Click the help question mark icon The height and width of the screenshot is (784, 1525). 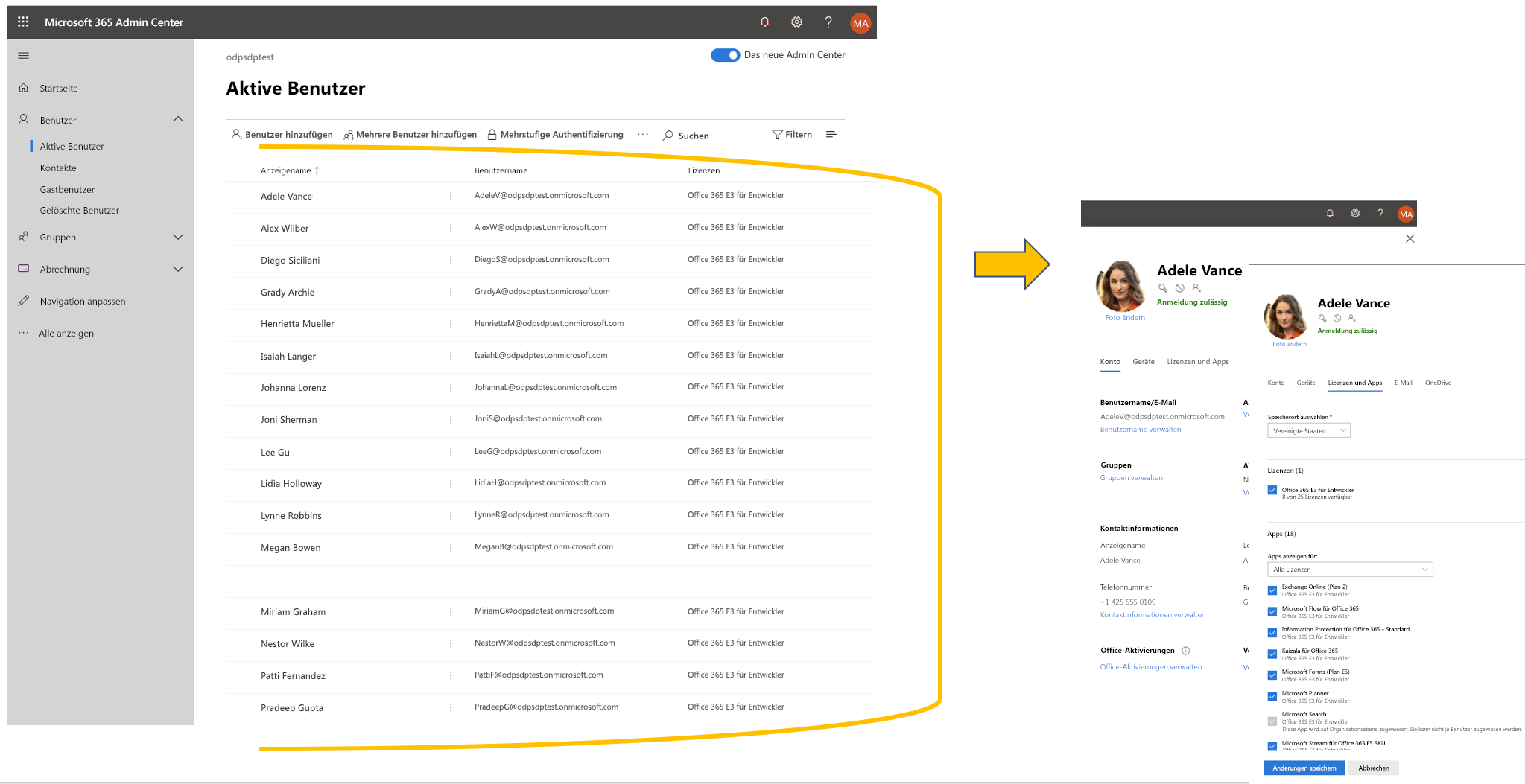[x=828, y=22]
